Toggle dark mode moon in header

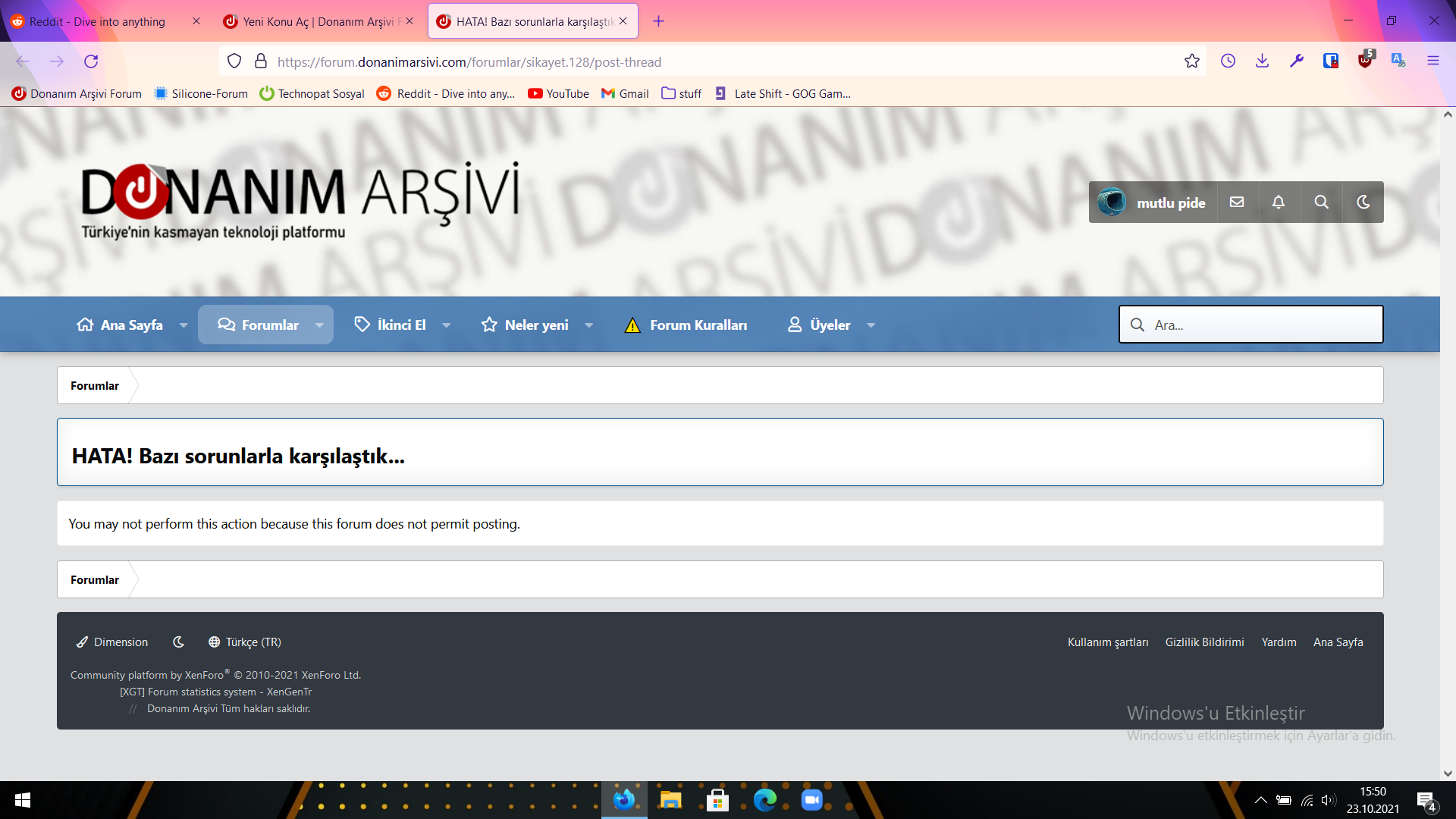tap(1363, 202)
